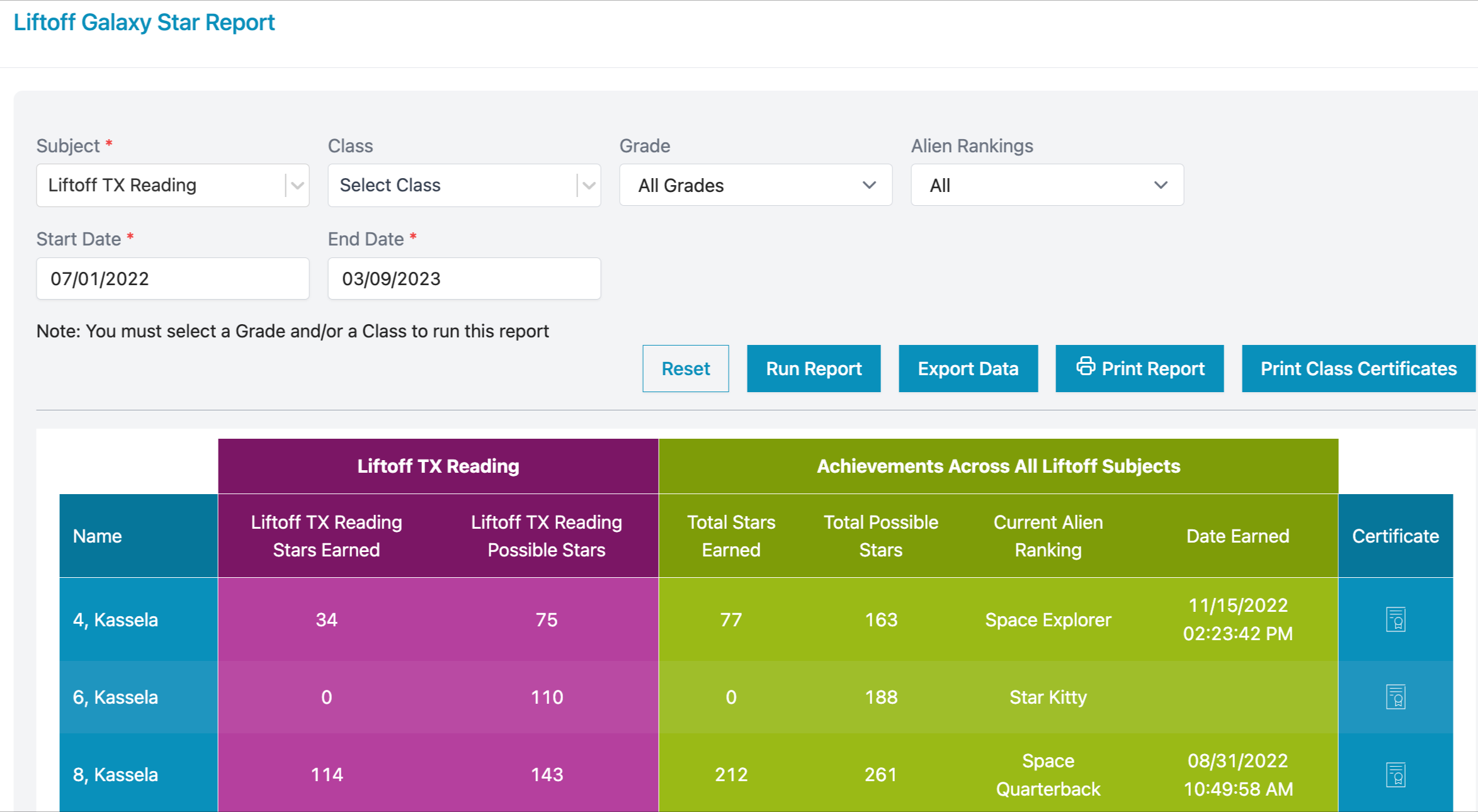Open the All Grades dropdown
Image resolution: width=1478 pixels, height=812 pixels.
point(756,185)
